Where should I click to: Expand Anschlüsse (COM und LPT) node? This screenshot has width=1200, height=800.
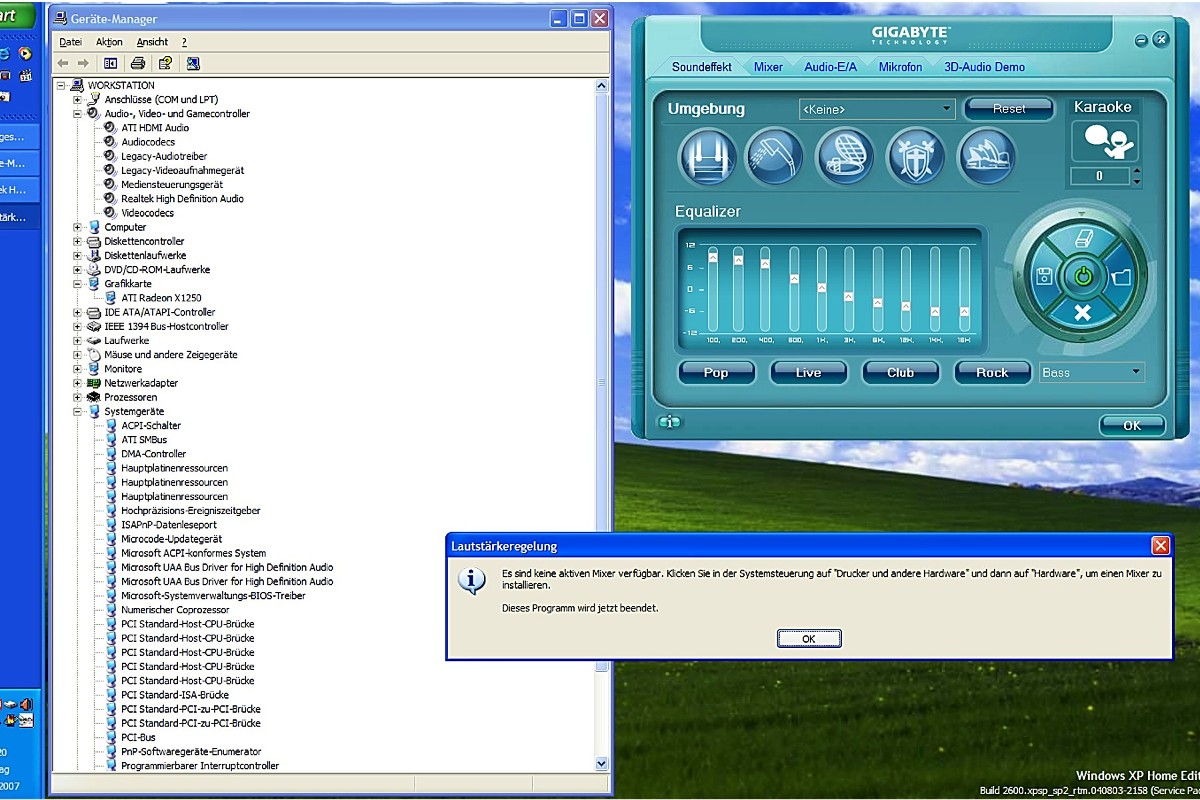pos(77,100)
